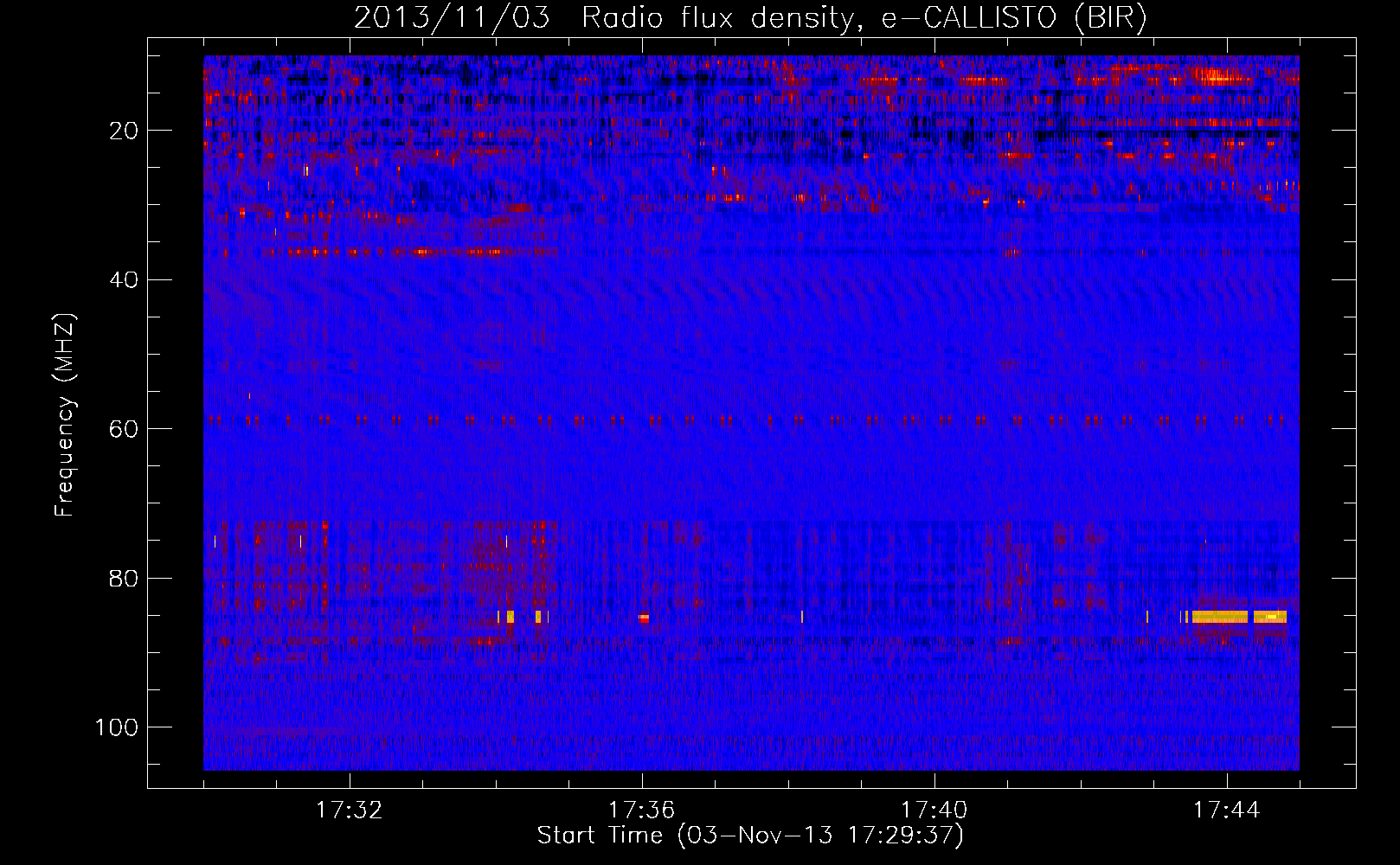1400x865 pixels.
Task: Click the 80 MHz frequency tick label
Action: (125, 578)
